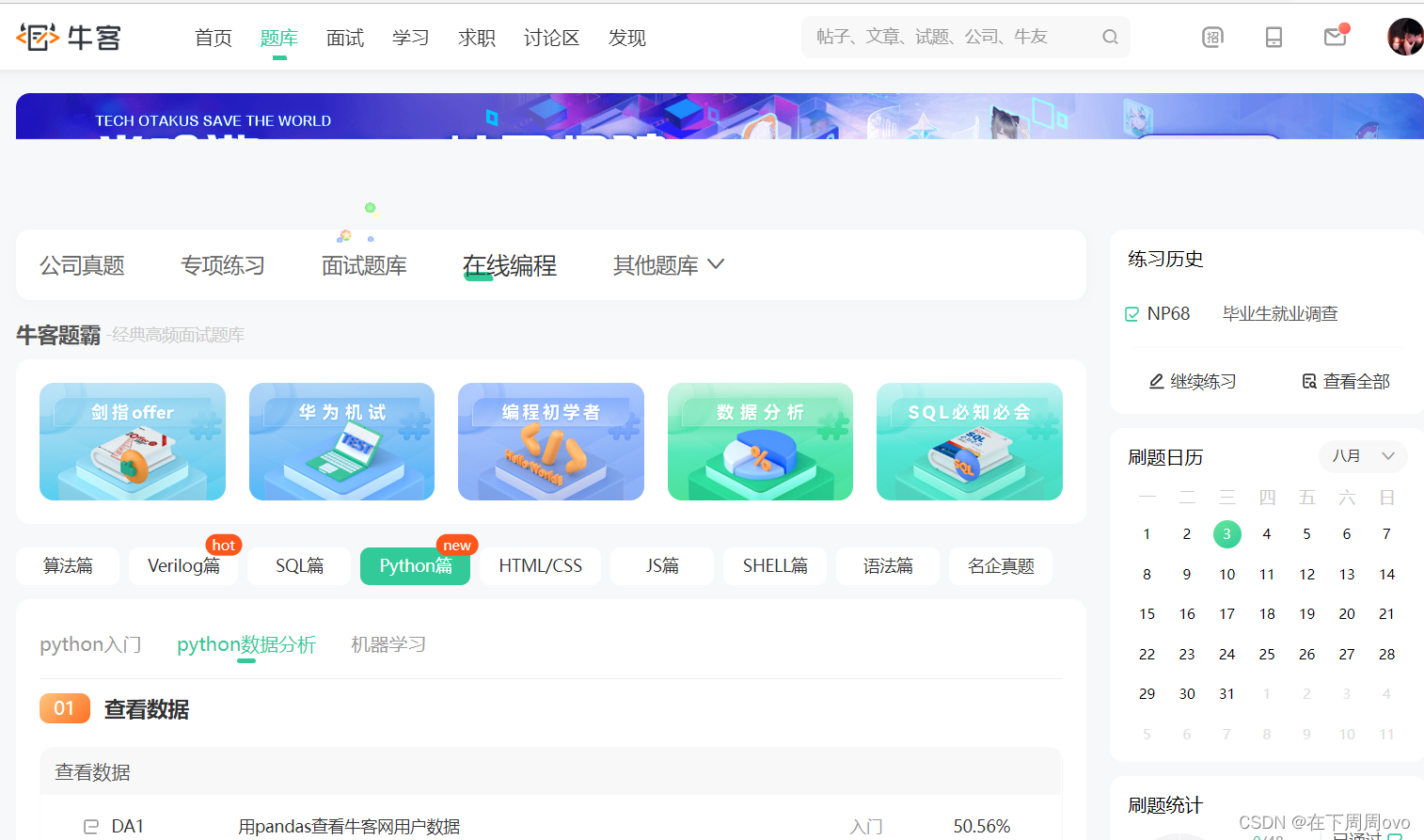1424x840 pixels.
Task: Click the pencil icon beside 继续练习
Action: (1156, 380)
